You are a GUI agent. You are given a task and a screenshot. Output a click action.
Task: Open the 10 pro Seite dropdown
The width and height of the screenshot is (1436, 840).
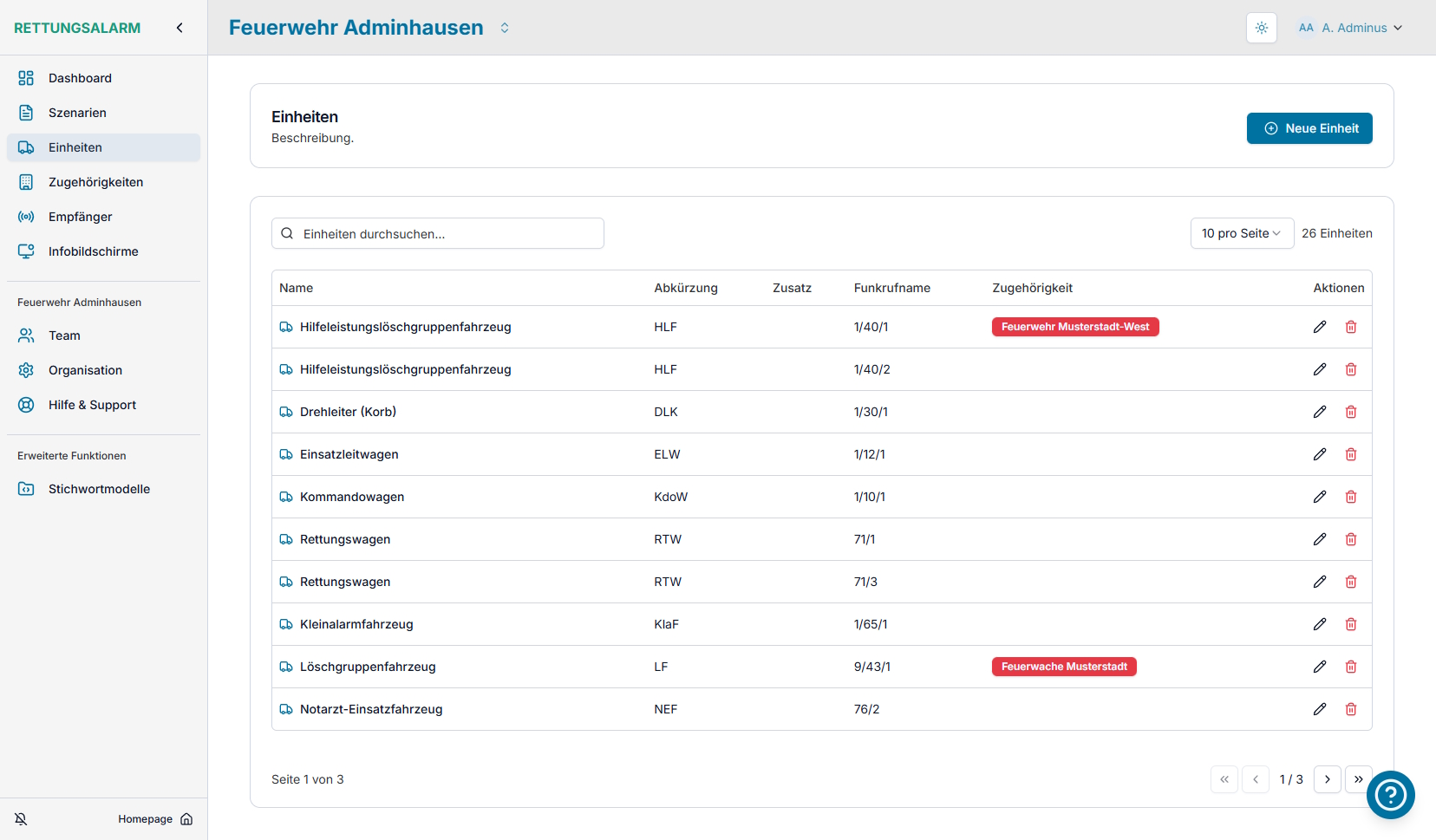tap(1241, 233)
